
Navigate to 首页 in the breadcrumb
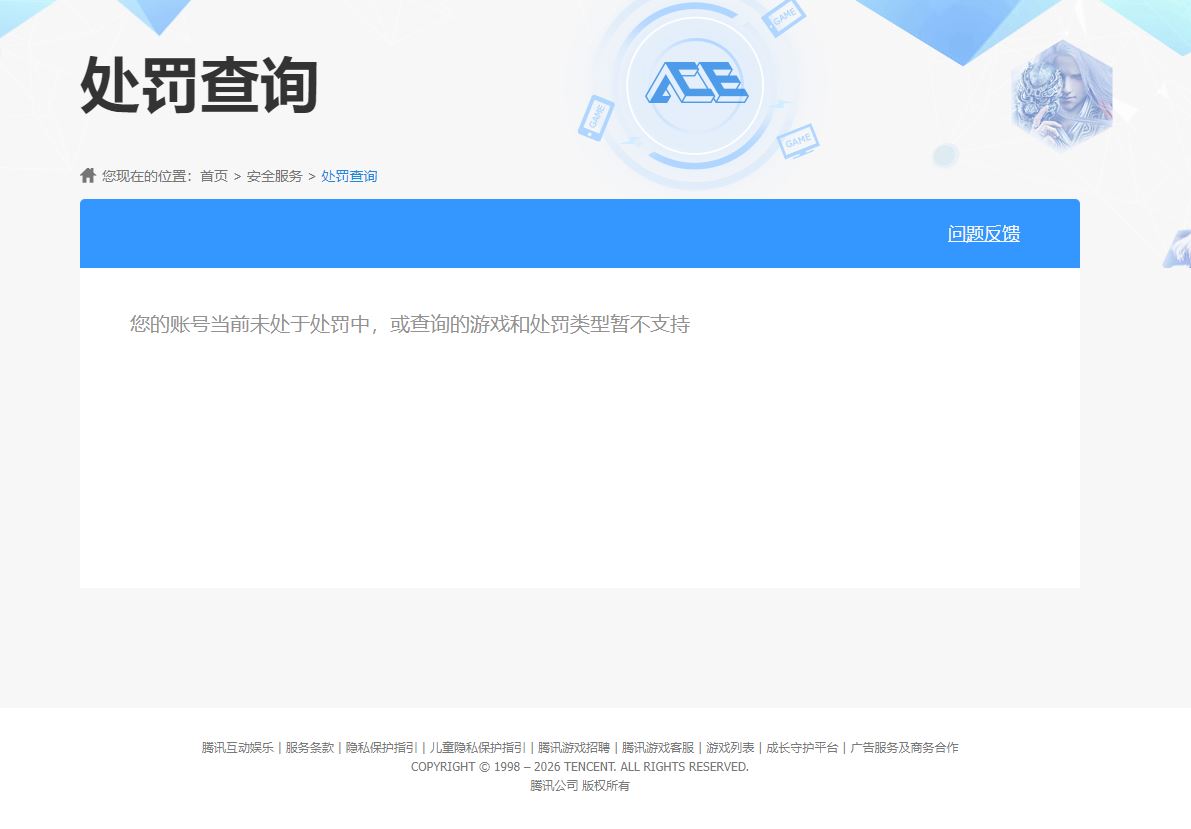212,176
